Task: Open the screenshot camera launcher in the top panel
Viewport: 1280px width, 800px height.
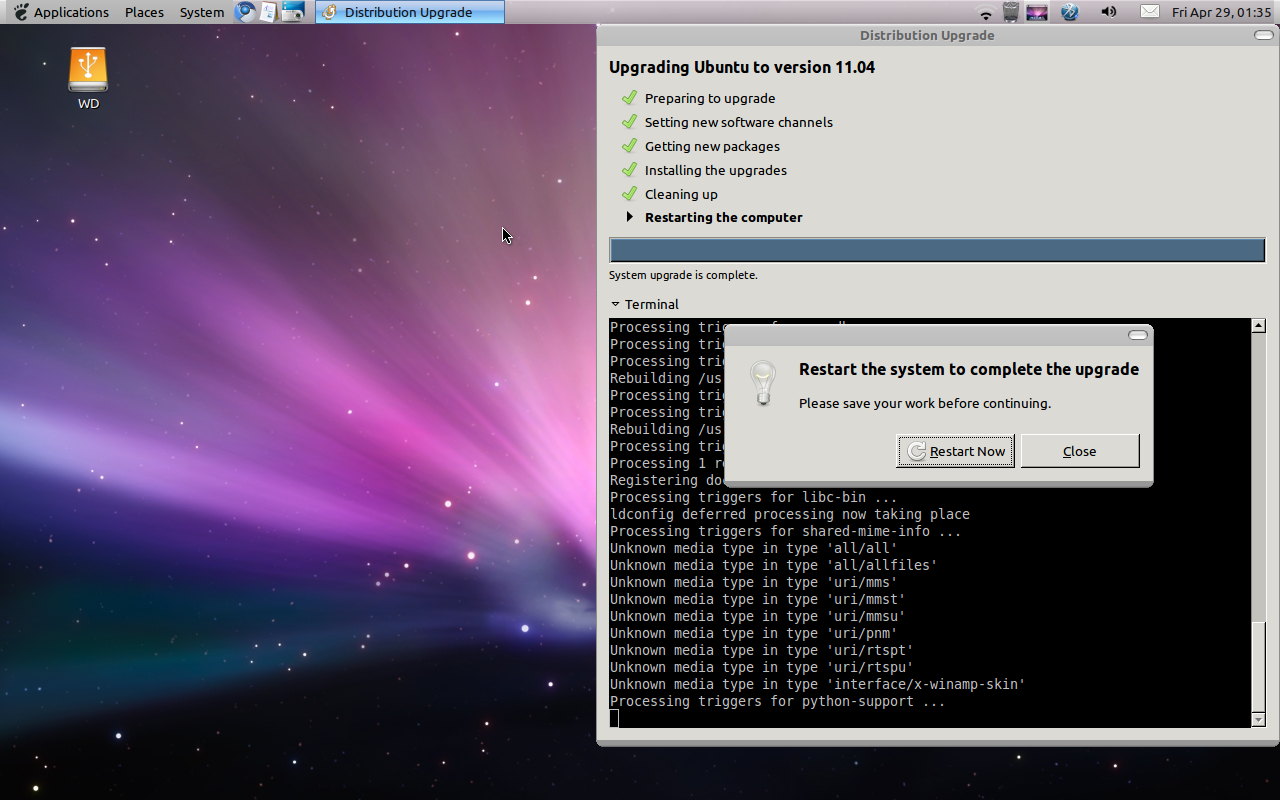Action: coord(292,12)
